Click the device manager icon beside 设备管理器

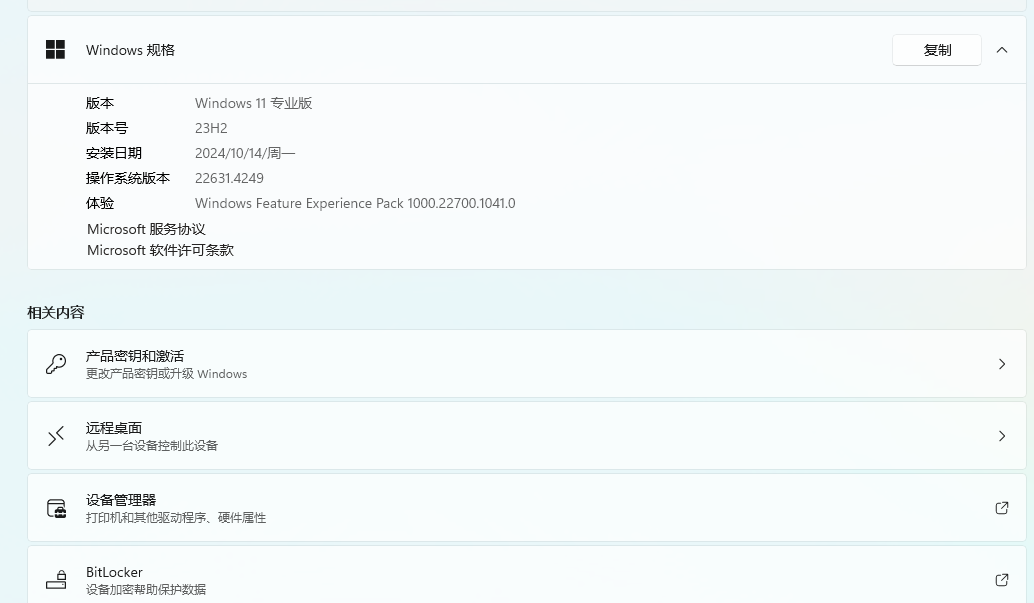point(57,508)
